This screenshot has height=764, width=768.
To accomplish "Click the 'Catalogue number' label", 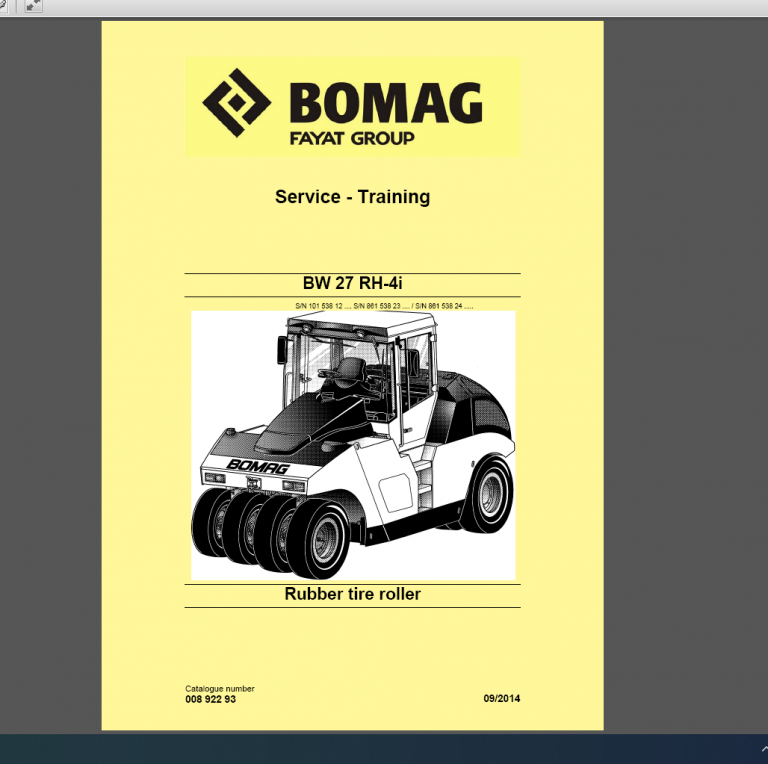I will (220, 689).
